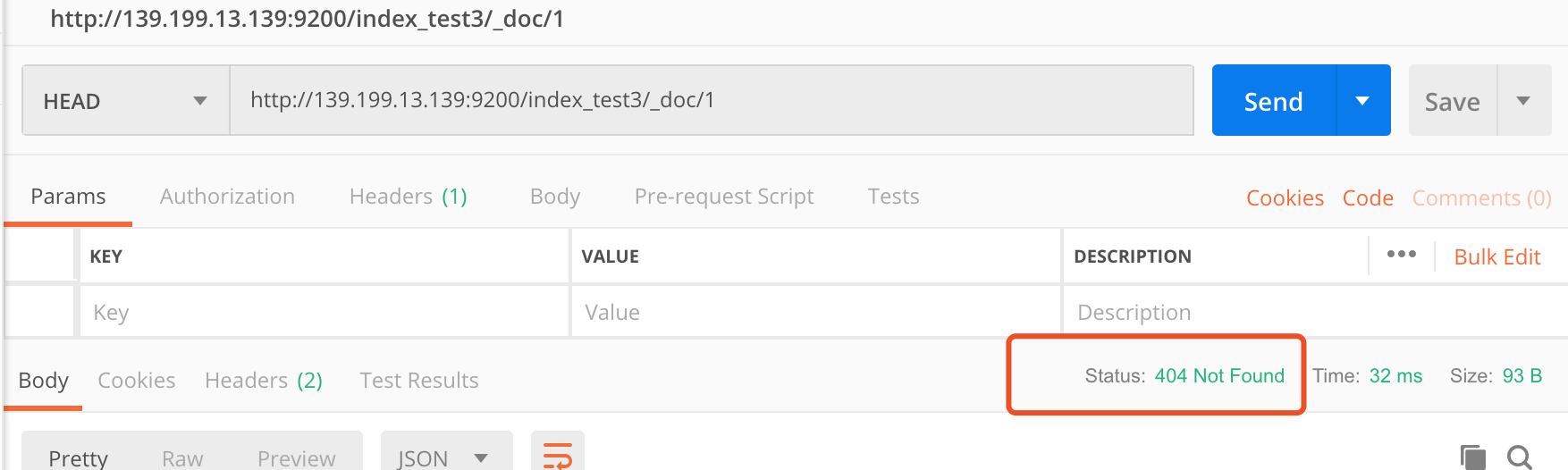1568x470 pixels.
Task: Open the Pre-request Script tab
Action: tap(724, 197)
